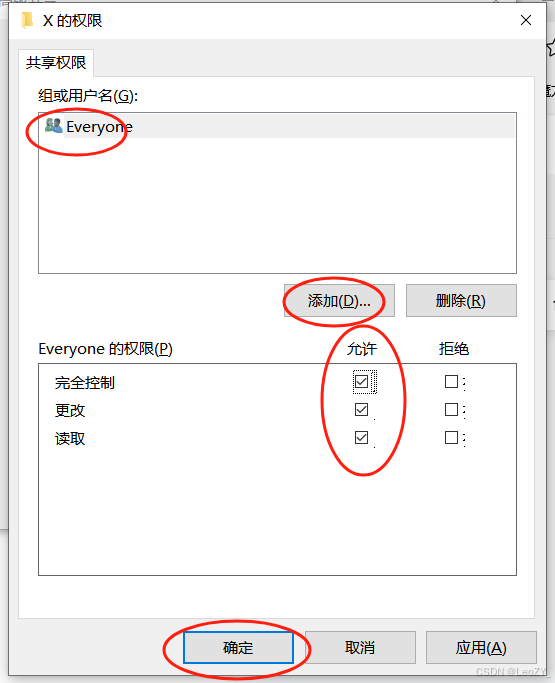
Task: Check 拒绝 checkbox for 读取
Action: pos(451,437)
